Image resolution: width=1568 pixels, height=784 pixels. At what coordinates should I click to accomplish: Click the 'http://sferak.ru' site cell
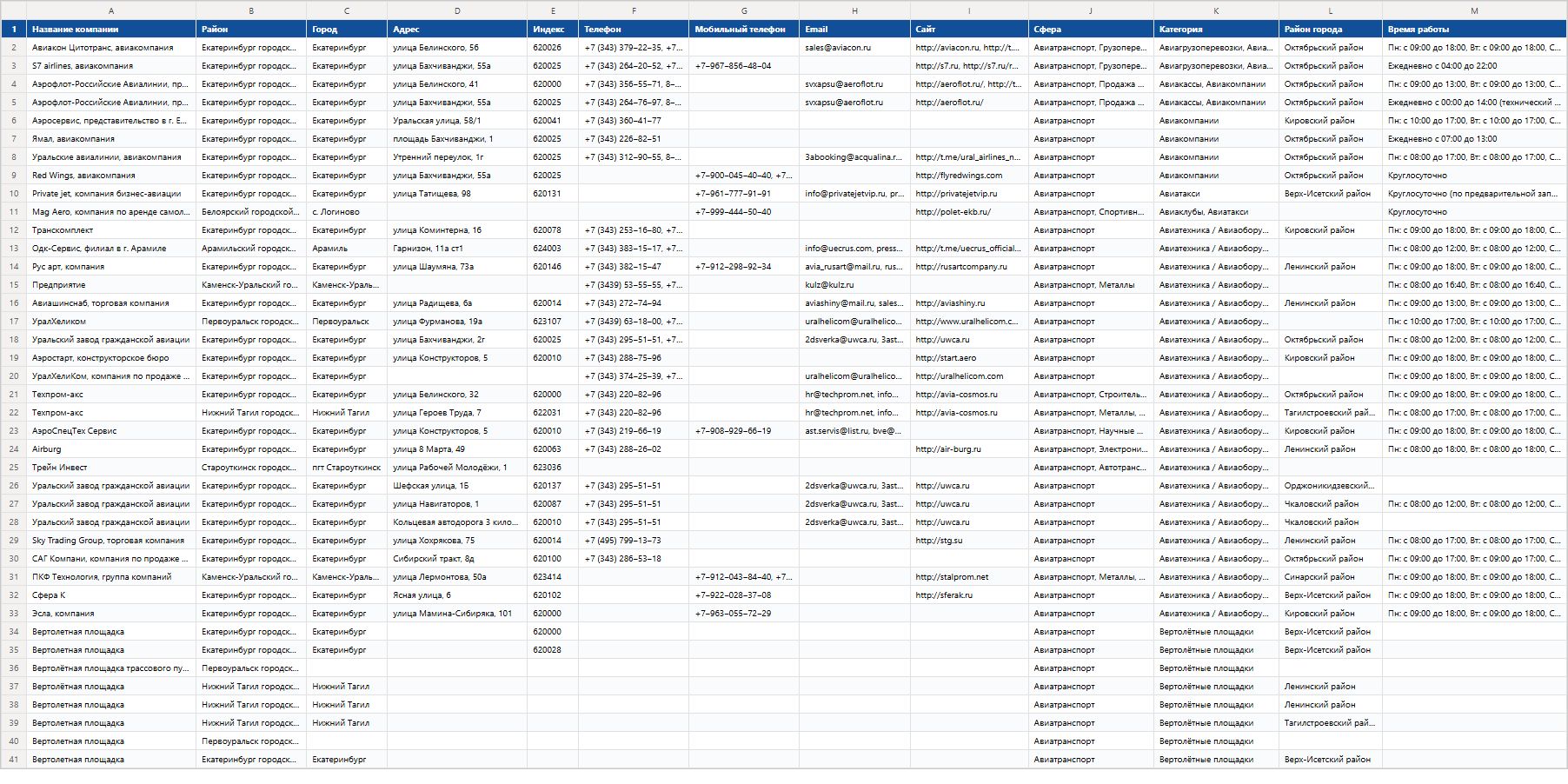pos(969,595)
